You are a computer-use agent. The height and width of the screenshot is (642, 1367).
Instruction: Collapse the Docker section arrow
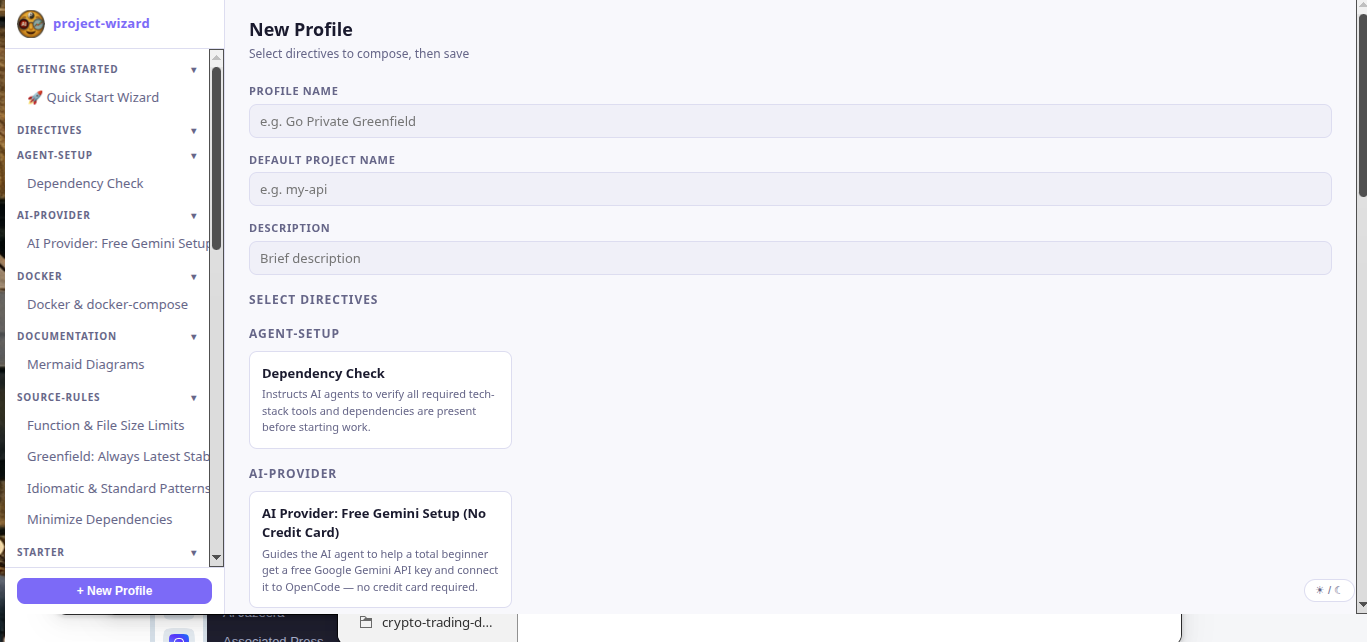coord(194,277)
